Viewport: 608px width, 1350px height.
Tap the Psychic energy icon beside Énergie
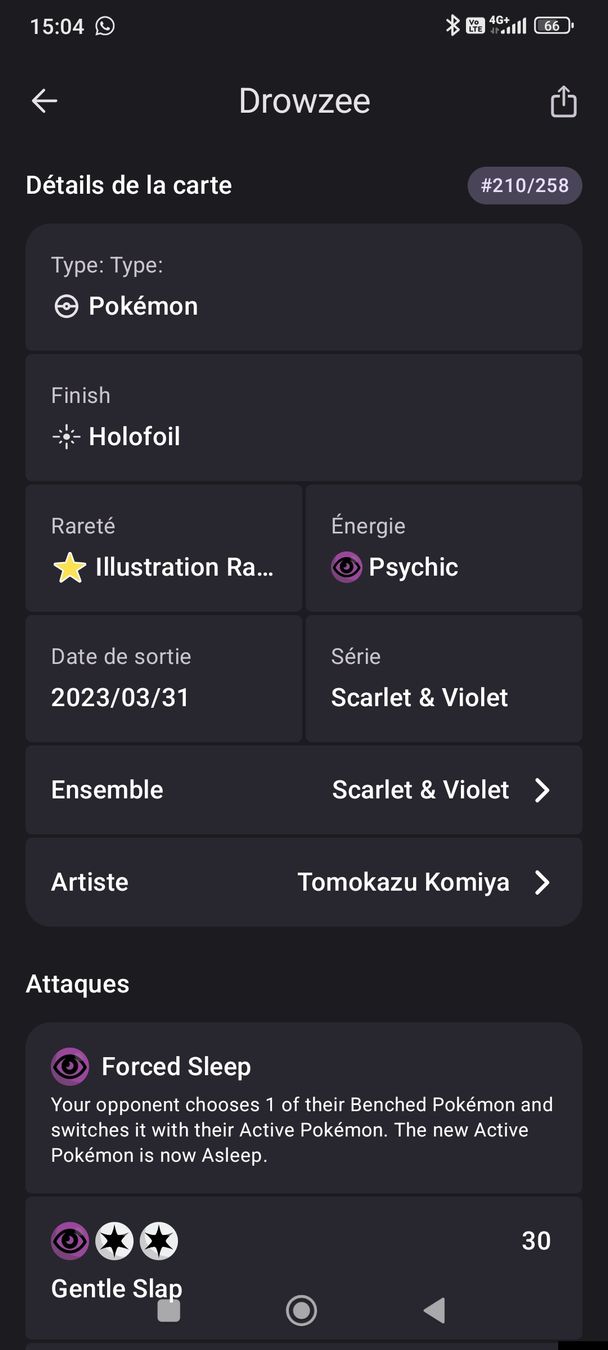click(346, 568)
